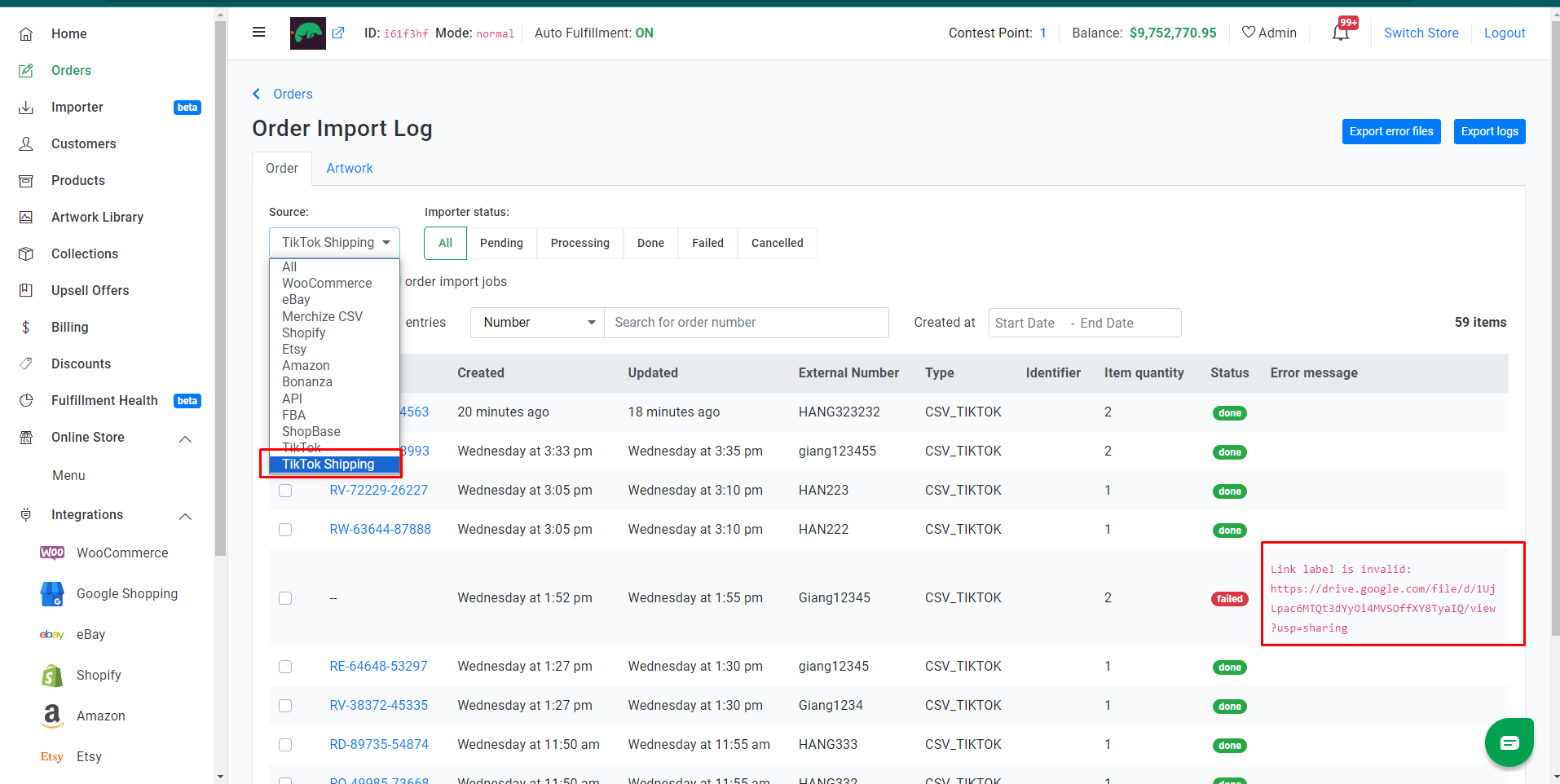Open store in new window icon

coord(338,33)
